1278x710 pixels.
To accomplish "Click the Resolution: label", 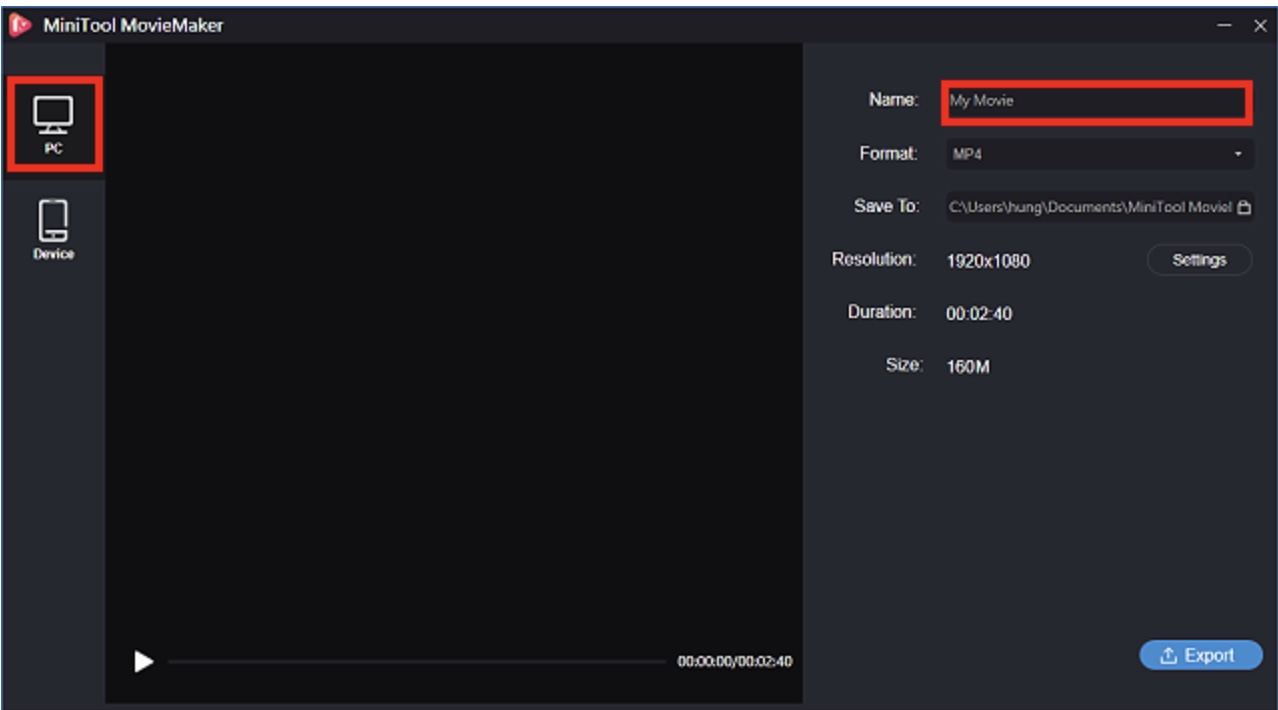I will (x=874, y=259).
